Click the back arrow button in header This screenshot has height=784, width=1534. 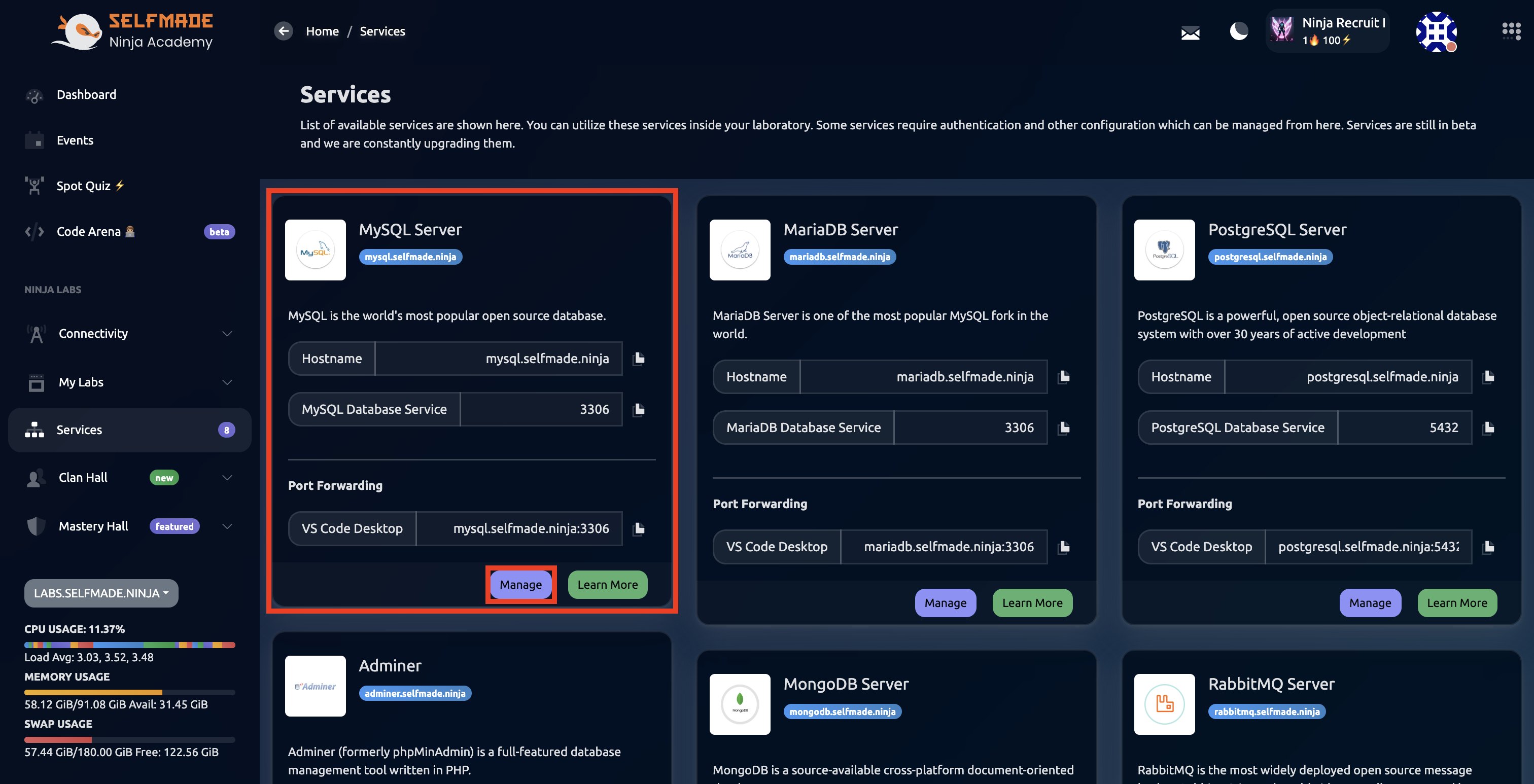[284, 31]
